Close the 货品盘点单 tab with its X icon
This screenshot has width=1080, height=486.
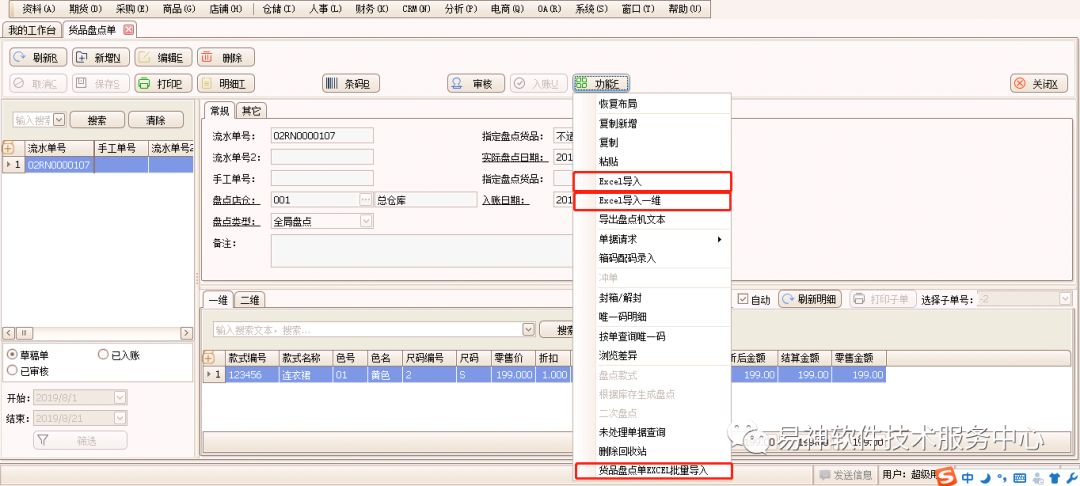pos(129,30)
